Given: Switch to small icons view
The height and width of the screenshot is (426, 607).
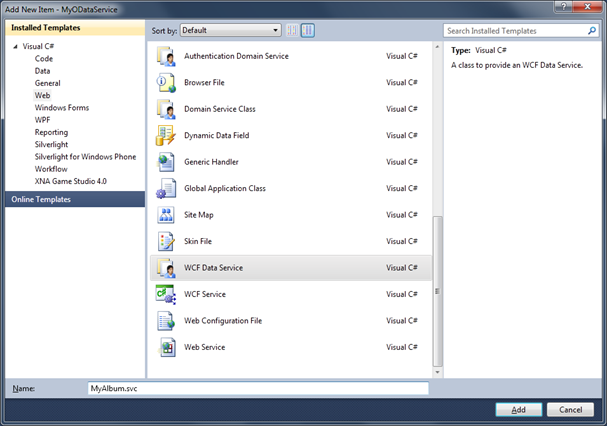Looking at the screenshot, I should (x=292, y=31).
